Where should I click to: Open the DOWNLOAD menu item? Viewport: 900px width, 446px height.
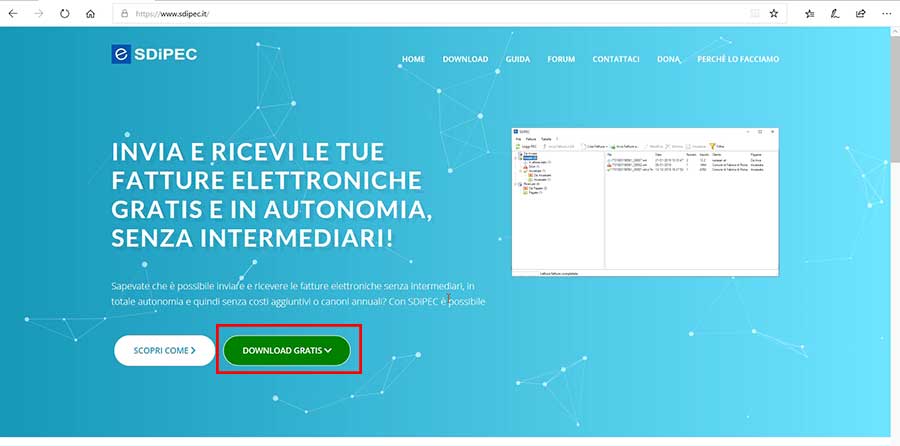pyautogui.click(x=465, y=59)
